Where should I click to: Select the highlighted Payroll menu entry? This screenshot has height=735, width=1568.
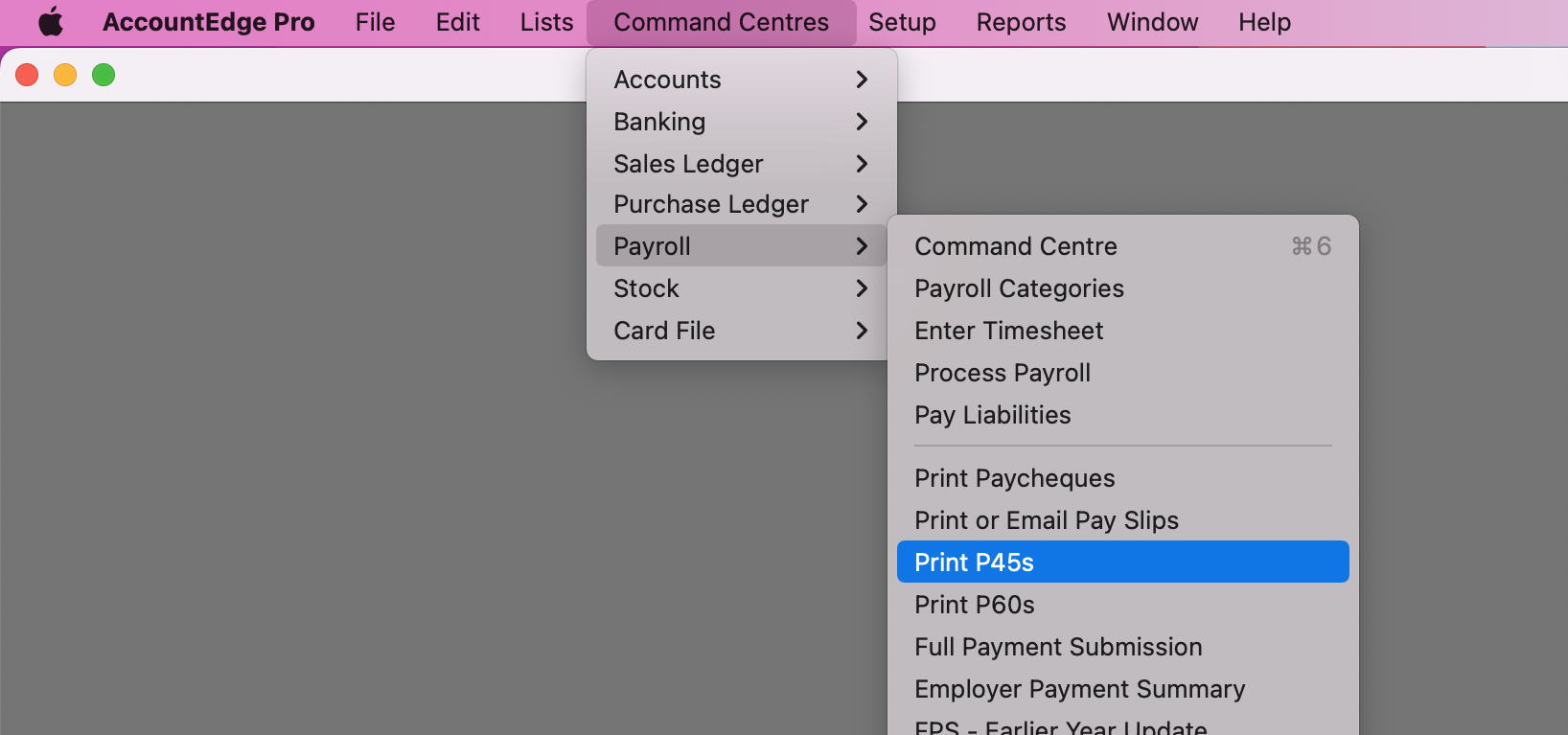coord(741,245)
